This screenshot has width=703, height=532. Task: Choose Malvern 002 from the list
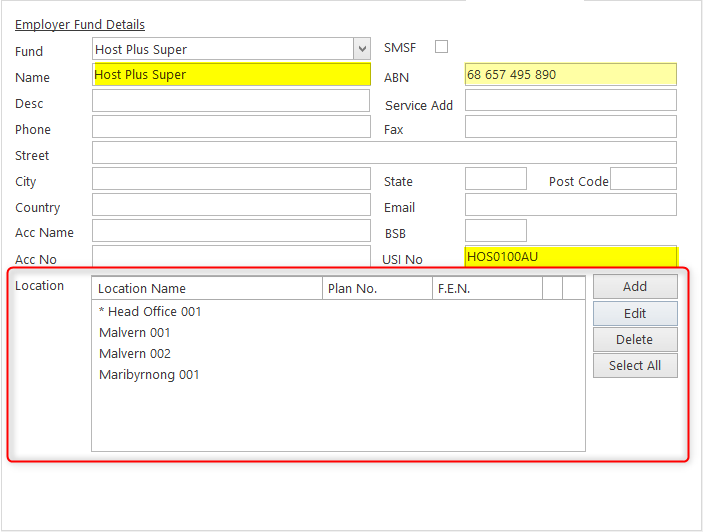coord(135,354)
